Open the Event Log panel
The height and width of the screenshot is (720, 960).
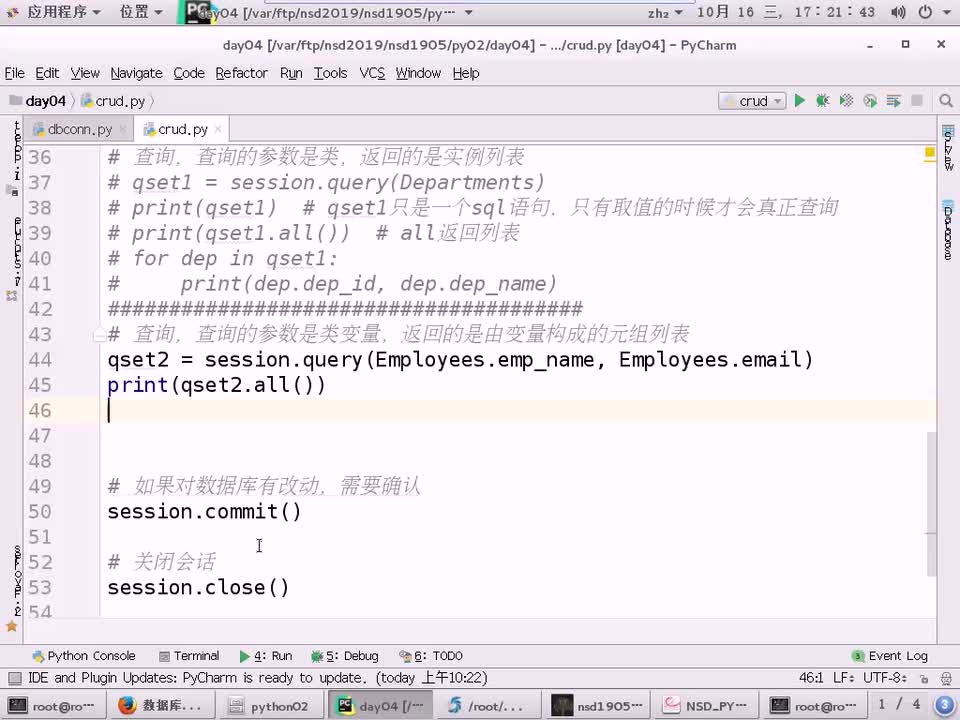coord(890,656)
